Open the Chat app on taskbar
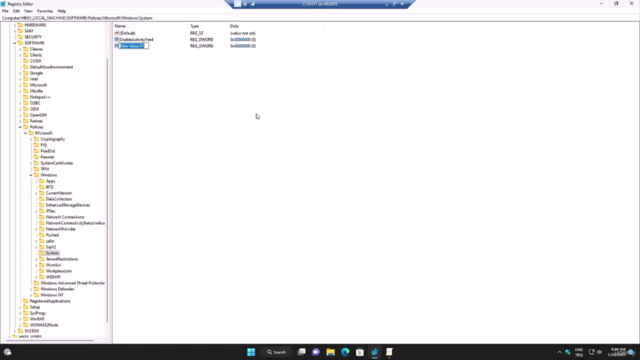Screen dimensions: 640x360 316,352
